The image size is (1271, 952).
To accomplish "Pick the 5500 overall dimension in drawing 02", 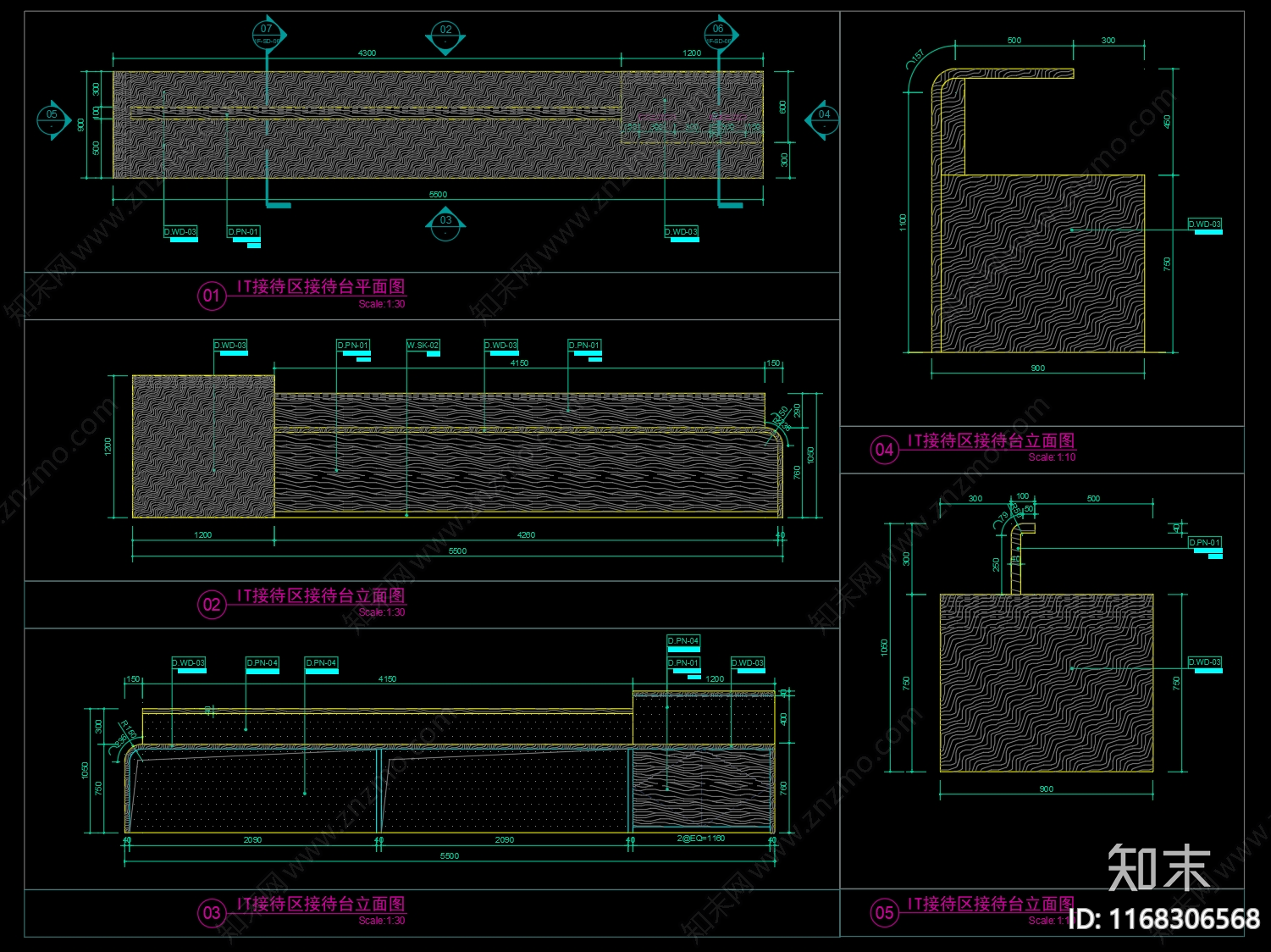I will (457, 551).
